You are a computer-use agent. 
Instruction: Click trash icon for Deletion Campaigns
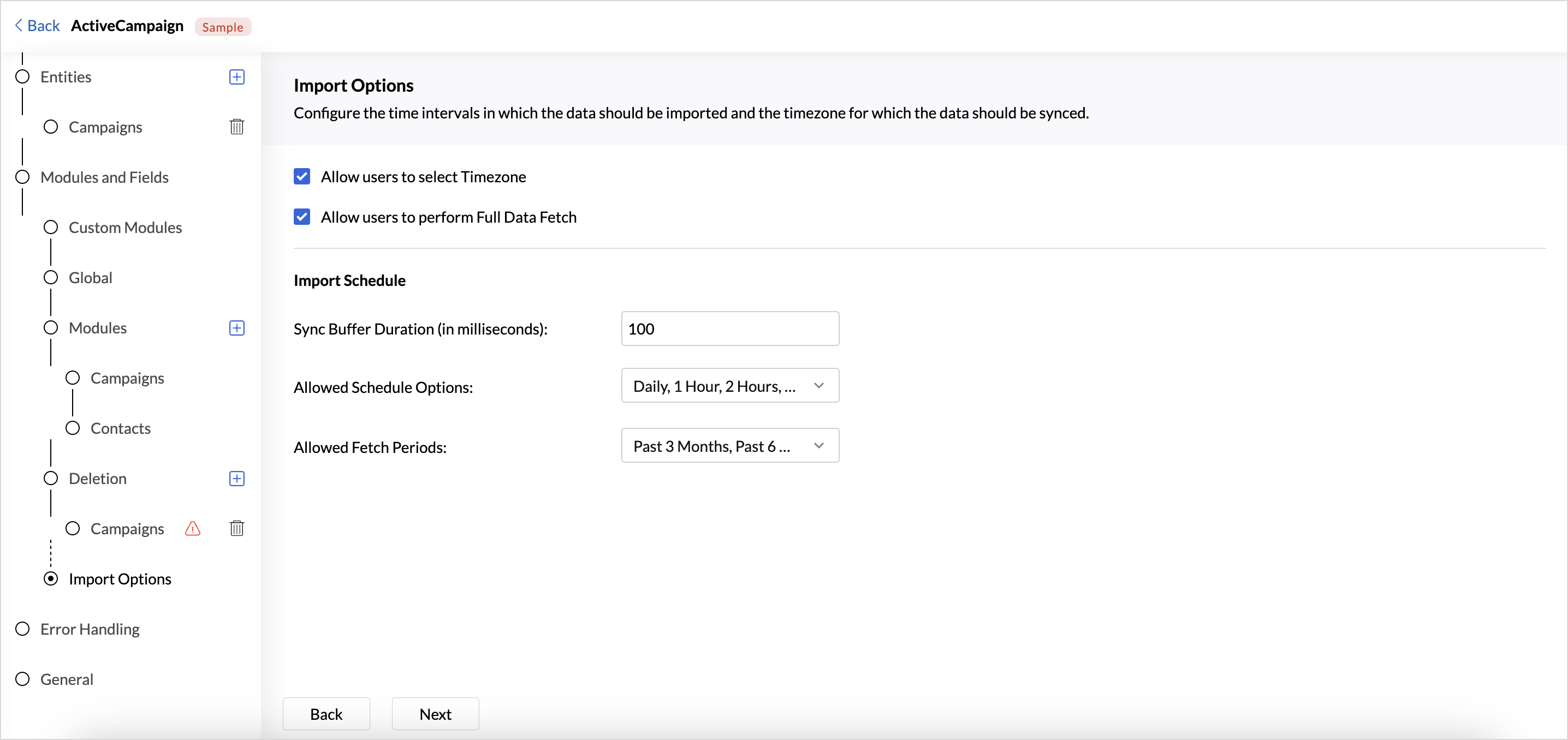237,528
